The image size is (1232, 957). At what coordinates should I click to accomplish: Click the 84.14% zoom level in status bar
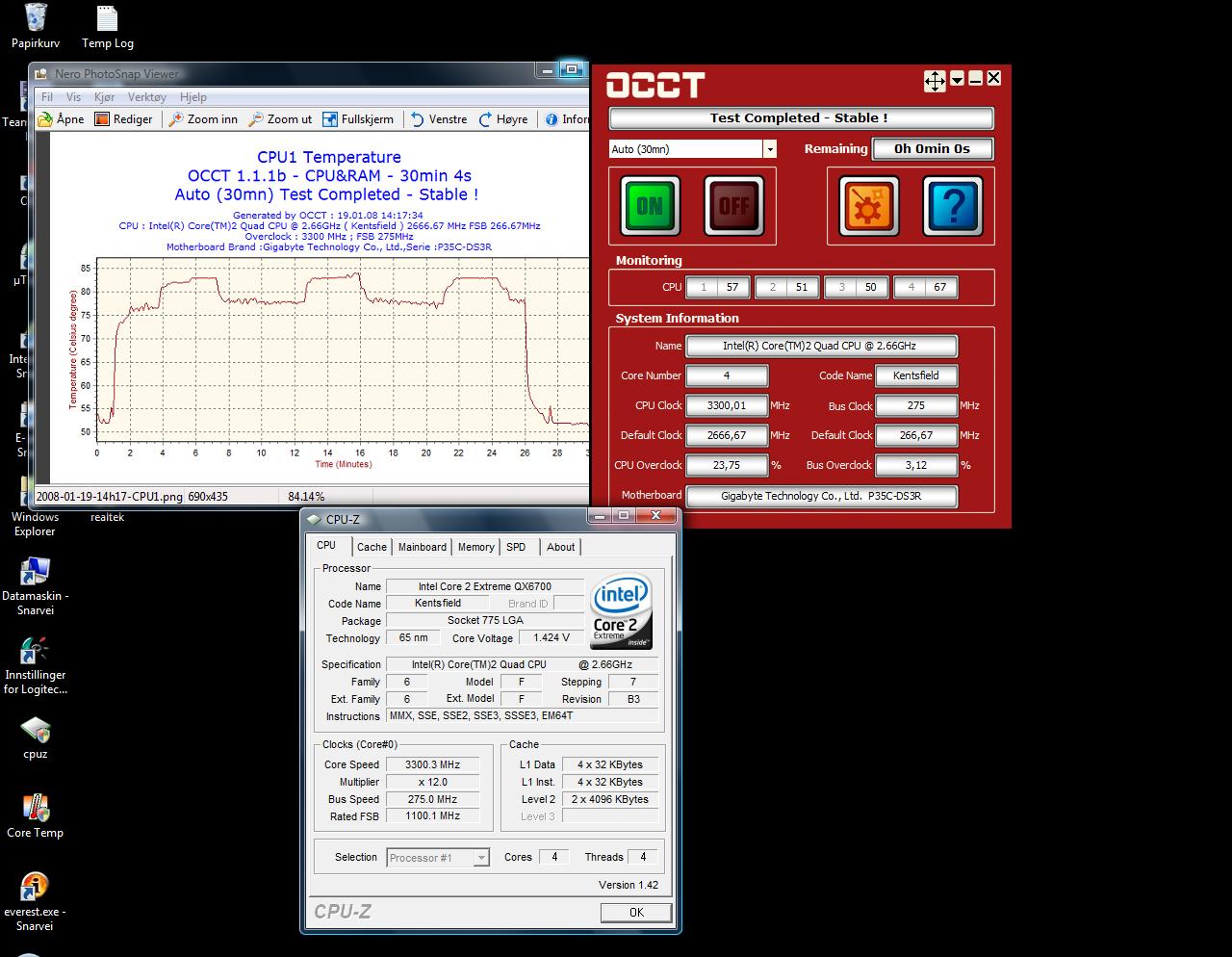(x=306, y=497)
